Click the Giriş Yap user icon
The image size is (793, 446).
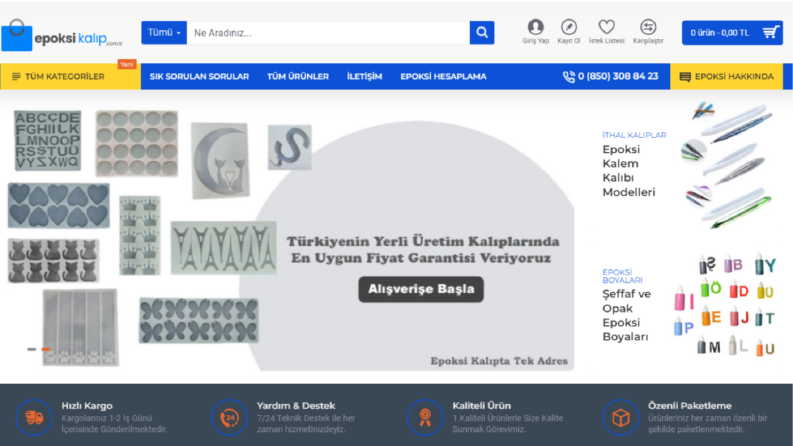(536, 27)
